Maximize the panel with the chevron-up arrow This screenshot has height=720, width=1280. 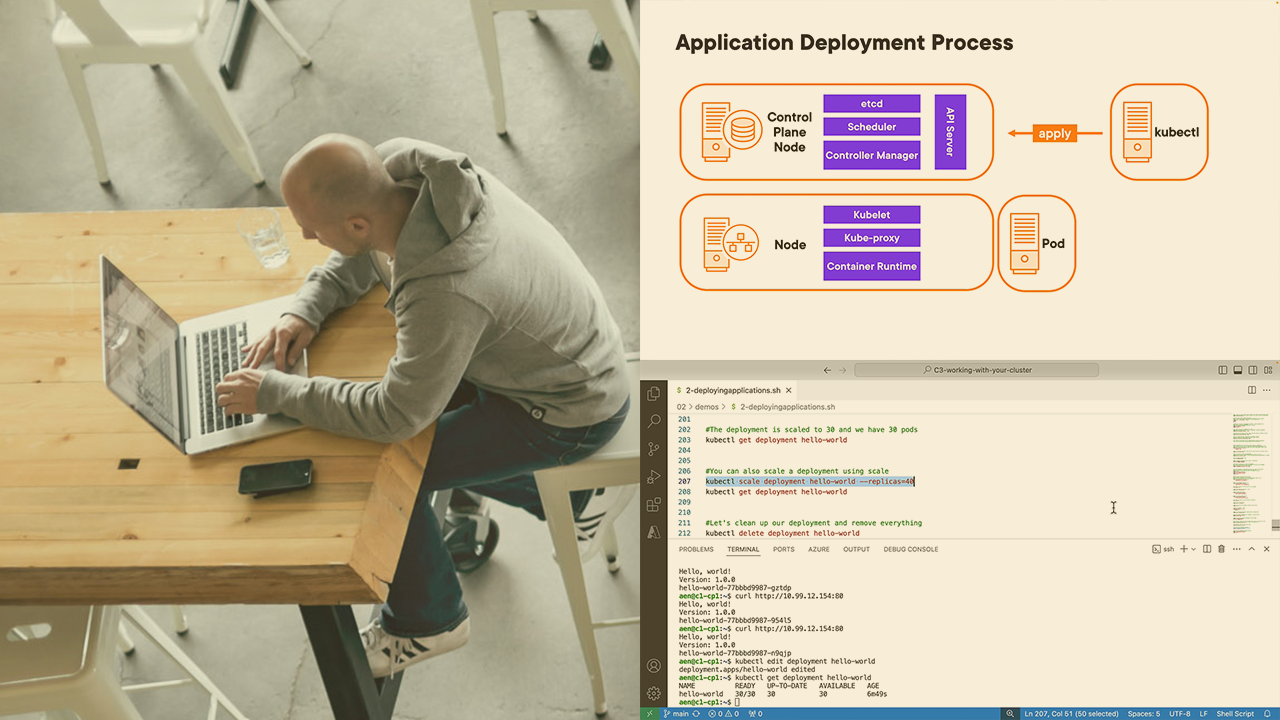point(1251,549)
